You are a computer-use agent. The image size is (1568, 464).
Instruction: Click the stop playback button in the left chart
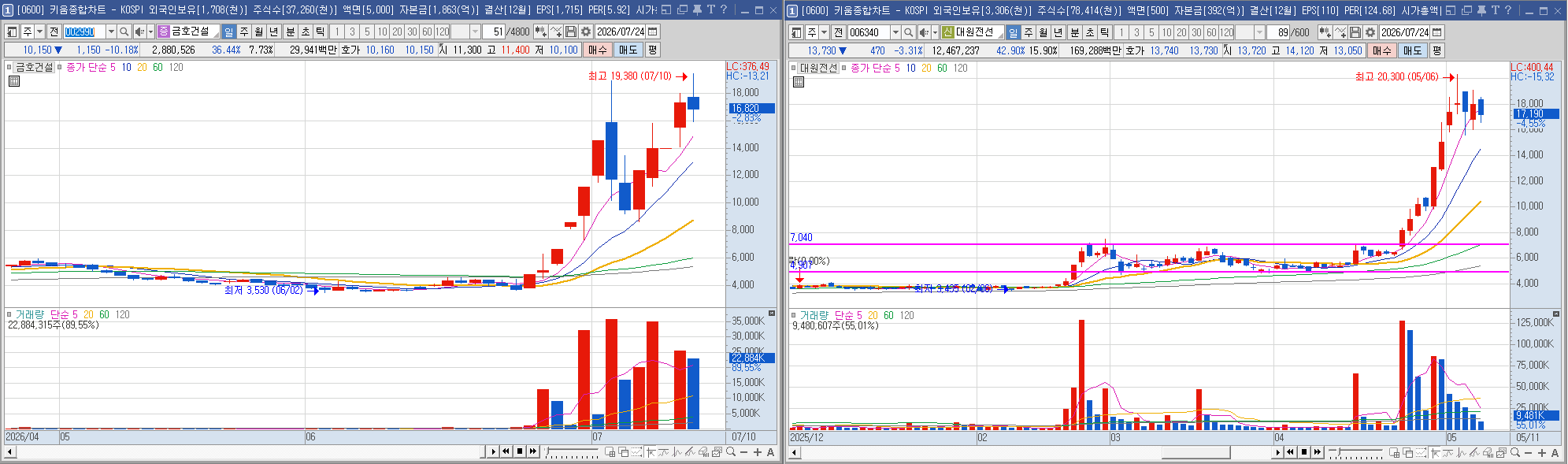pos(519,451)
